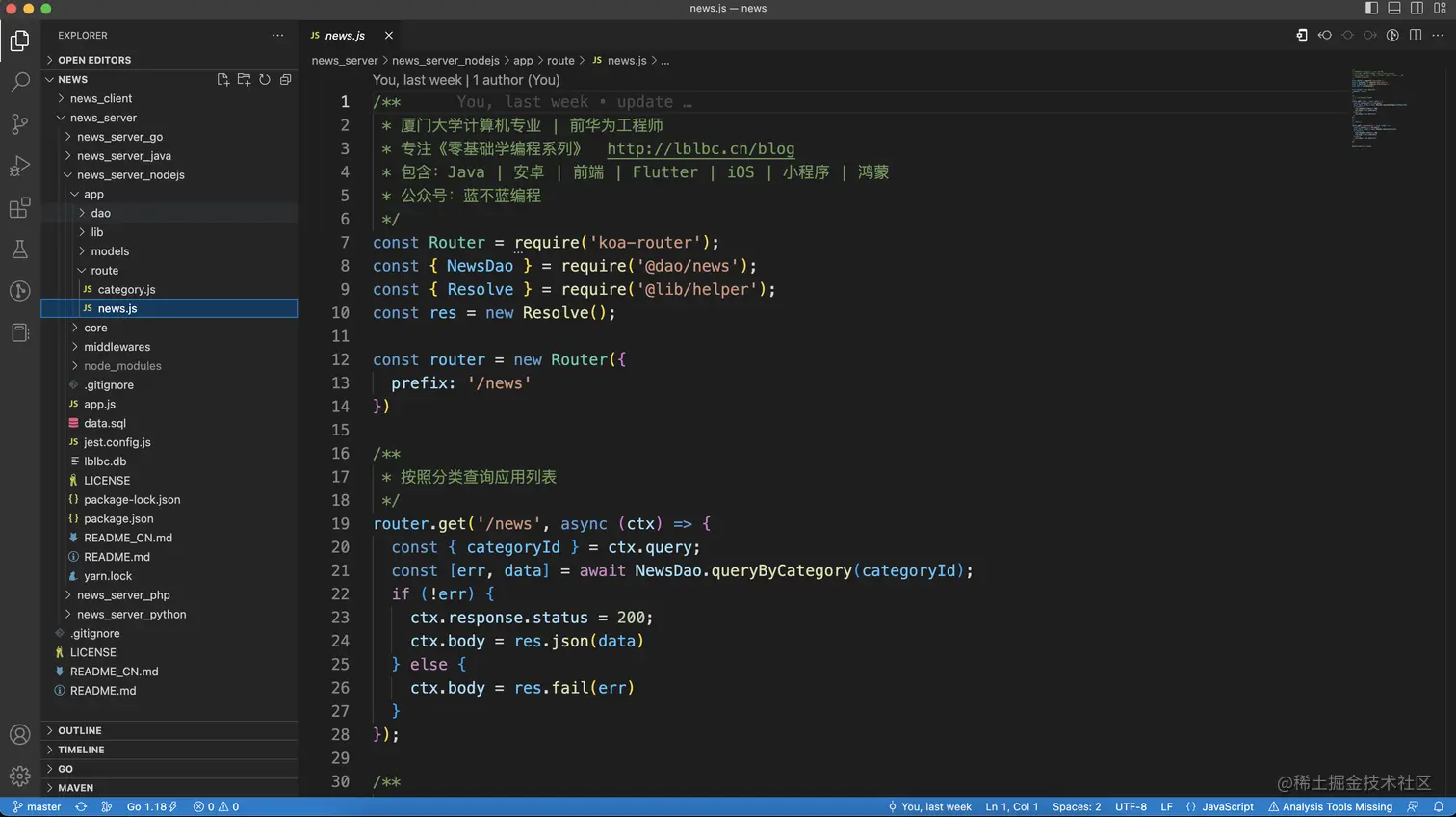Screen dimensions: 1456x817
Task: Open Explorer views and more actions menu
Action: click(277, 36)
